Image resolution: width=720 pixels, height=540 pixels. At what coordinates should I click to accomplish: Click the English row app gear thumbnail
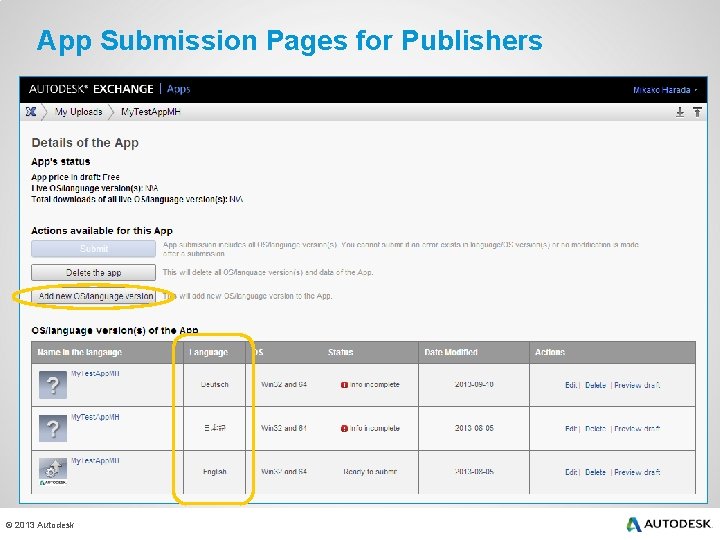pyautogui.click(x=53, y=472)
